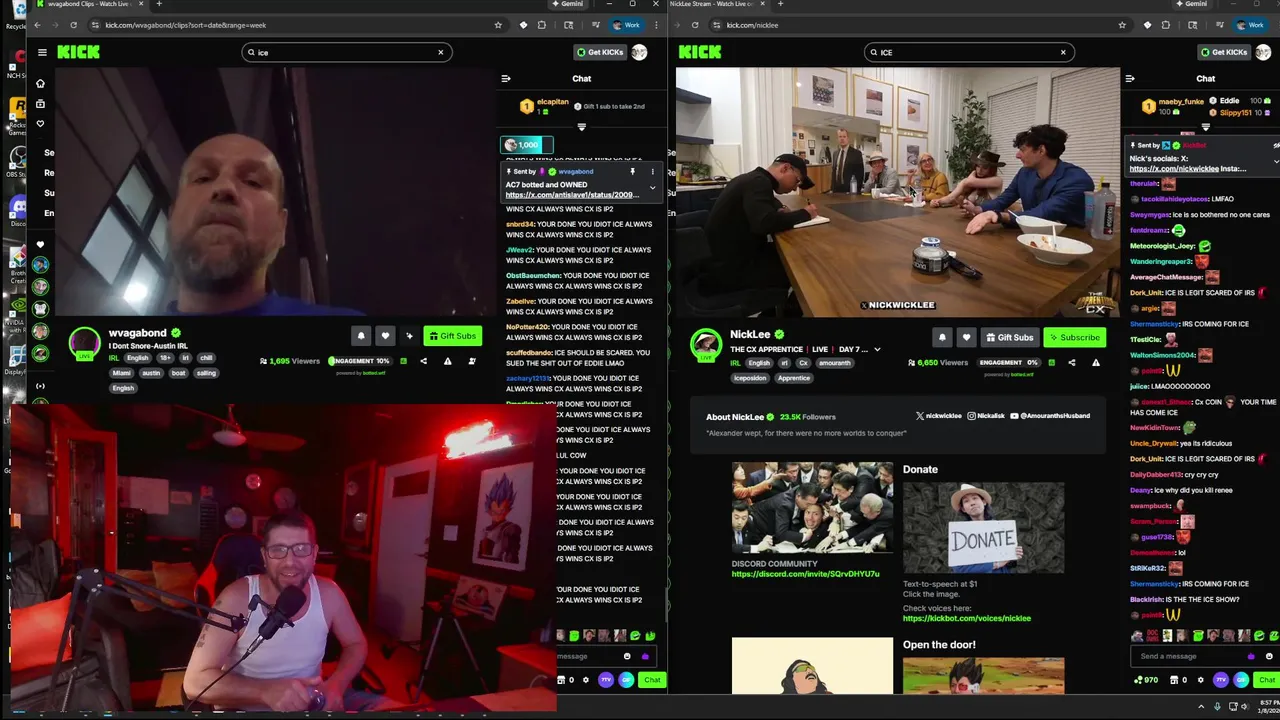The width and height of the screenshot is (1280, 720).
Task: Share NickLee stream
Action: [1071, 363]
